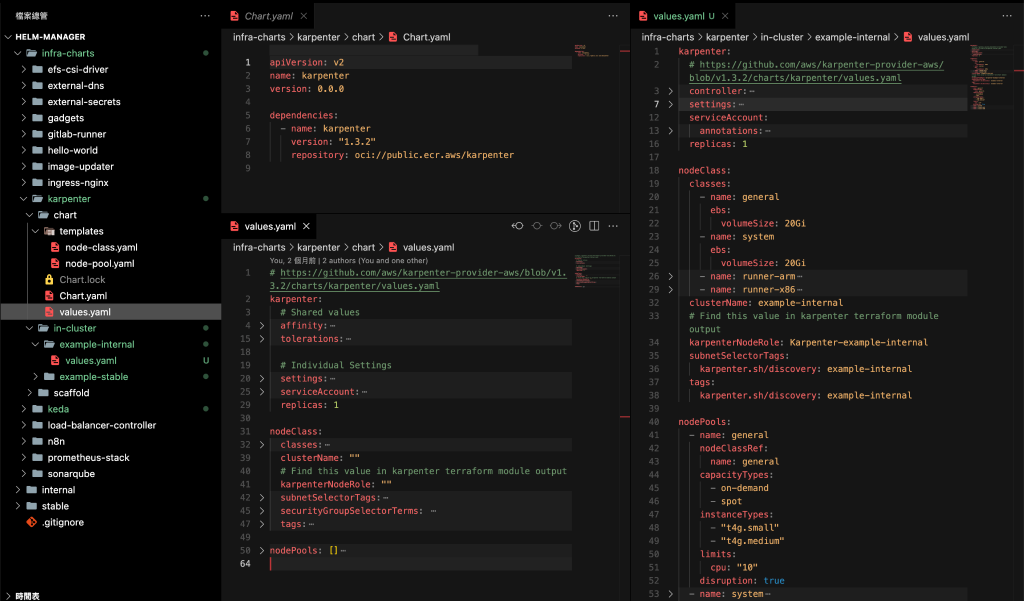Open node-pool.yaml file
This screenshot has width=1024, height=601.
[x=100, y=263]
